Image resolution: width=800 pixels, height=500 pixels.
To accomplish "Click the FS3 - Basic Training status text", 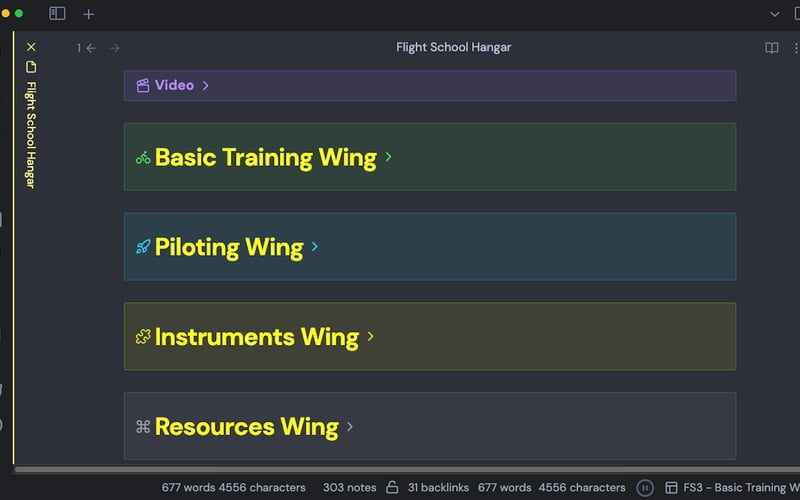I will pyautogui.click(x=741, y=488).
